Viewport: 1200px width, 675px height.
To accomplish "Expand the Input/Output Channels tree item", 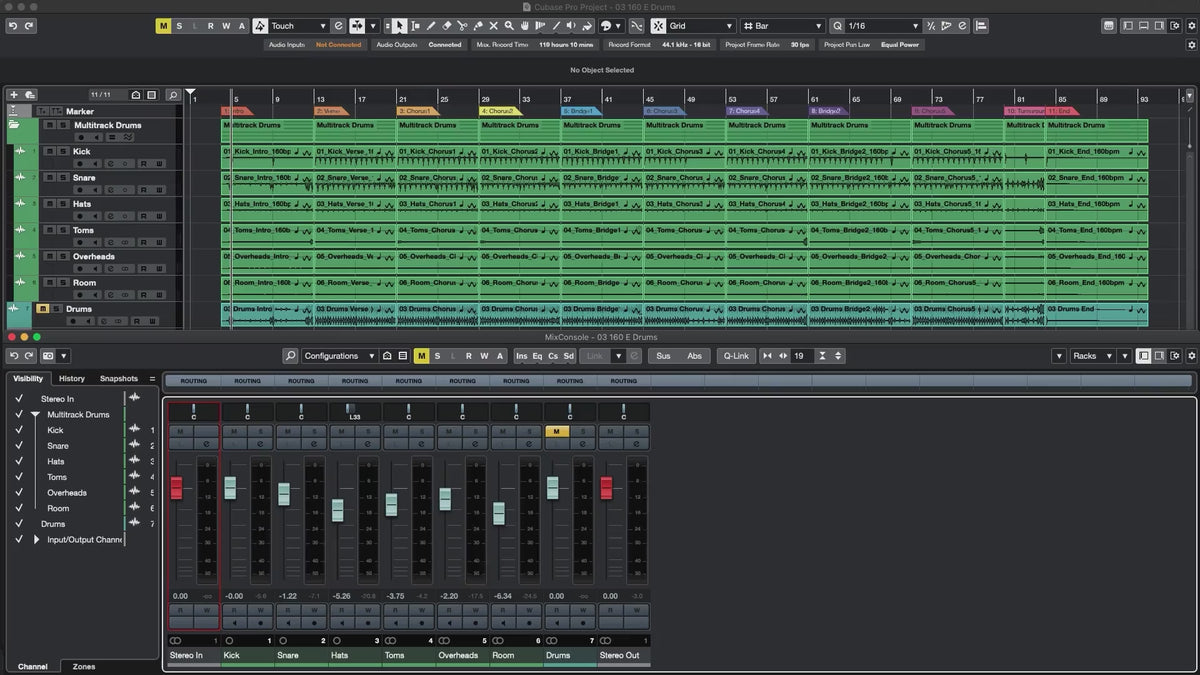I will coord(37,539).
